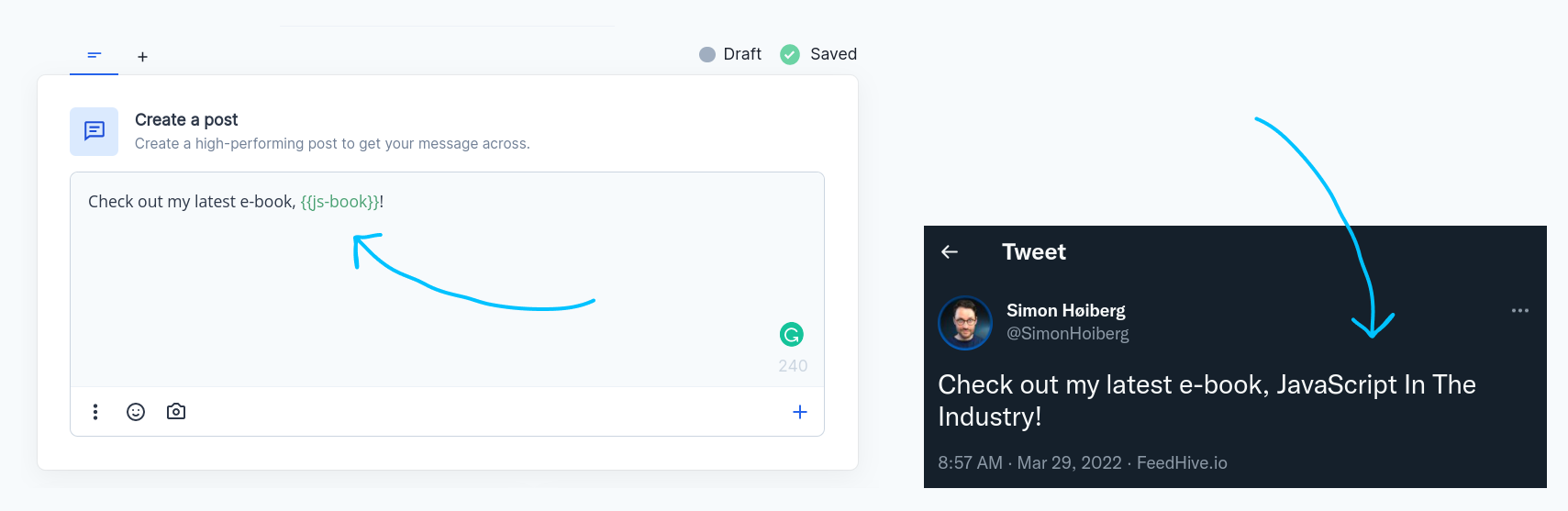Click the back arrow next to Tweet
This screenshot has height=511, width=1568.
point(950,252)
